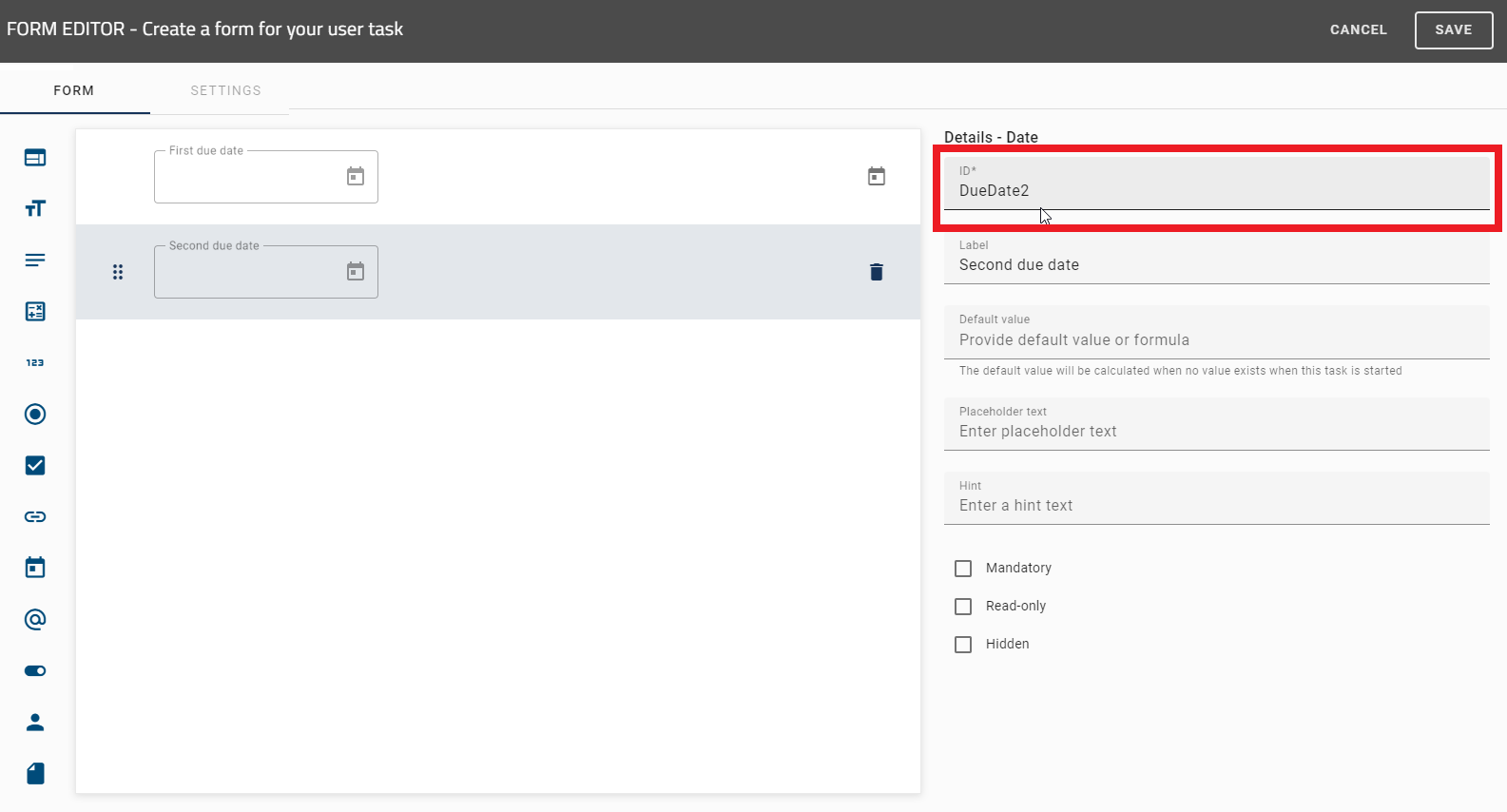Click date type icon on First due date row
This screenshot has width=1507, height=812.
[877, 176]
